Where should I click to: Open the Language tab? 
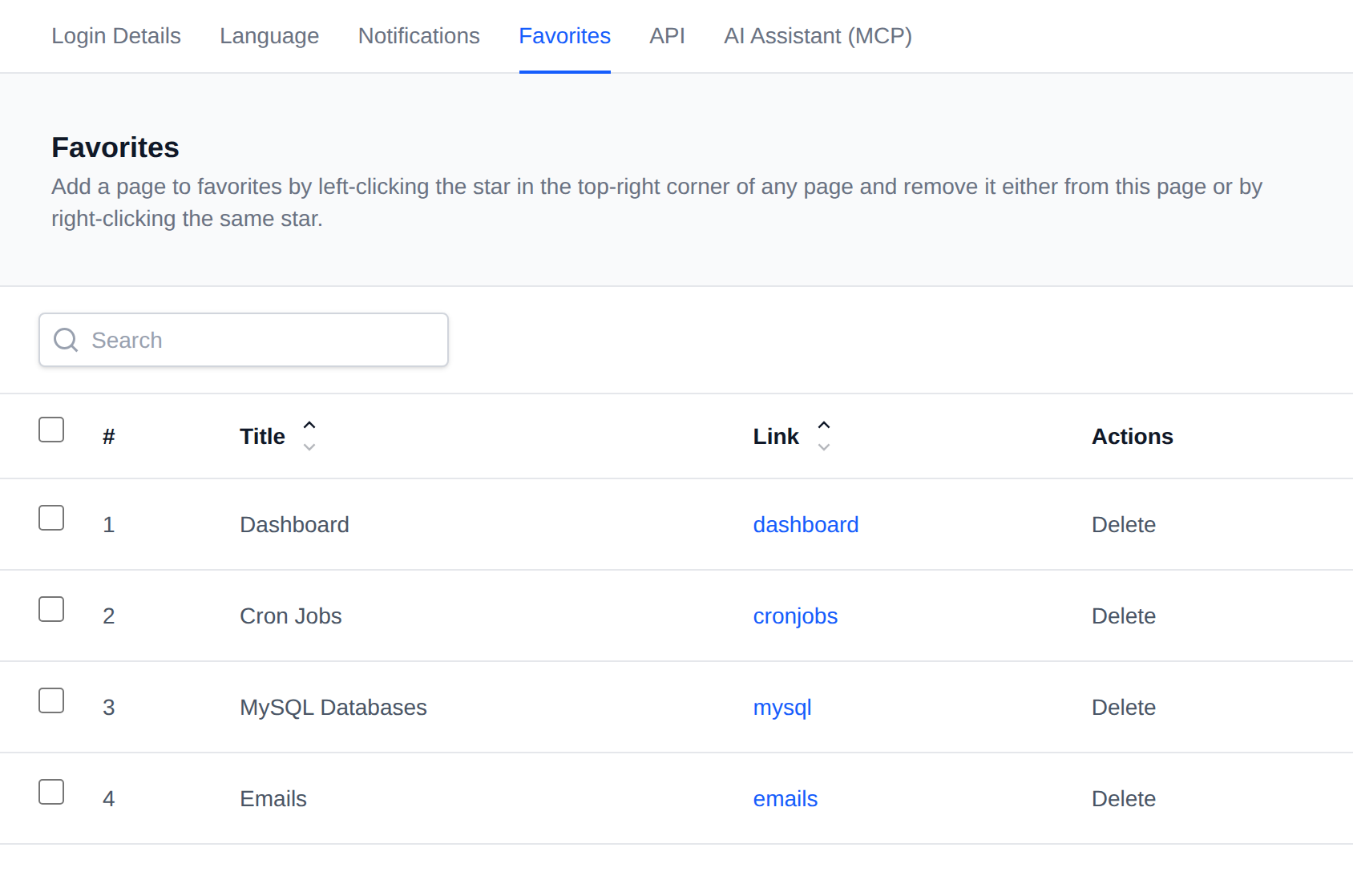click(x=269, y=36)
